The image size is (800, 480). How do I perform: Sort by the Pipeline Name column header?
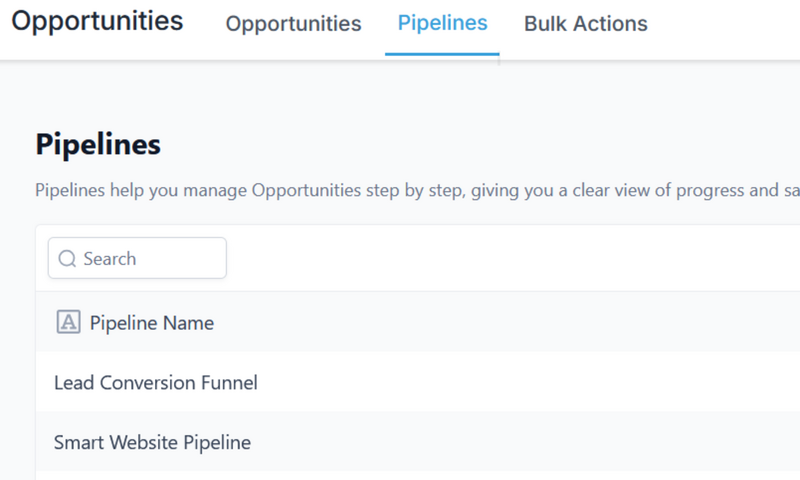click(152, 323)
